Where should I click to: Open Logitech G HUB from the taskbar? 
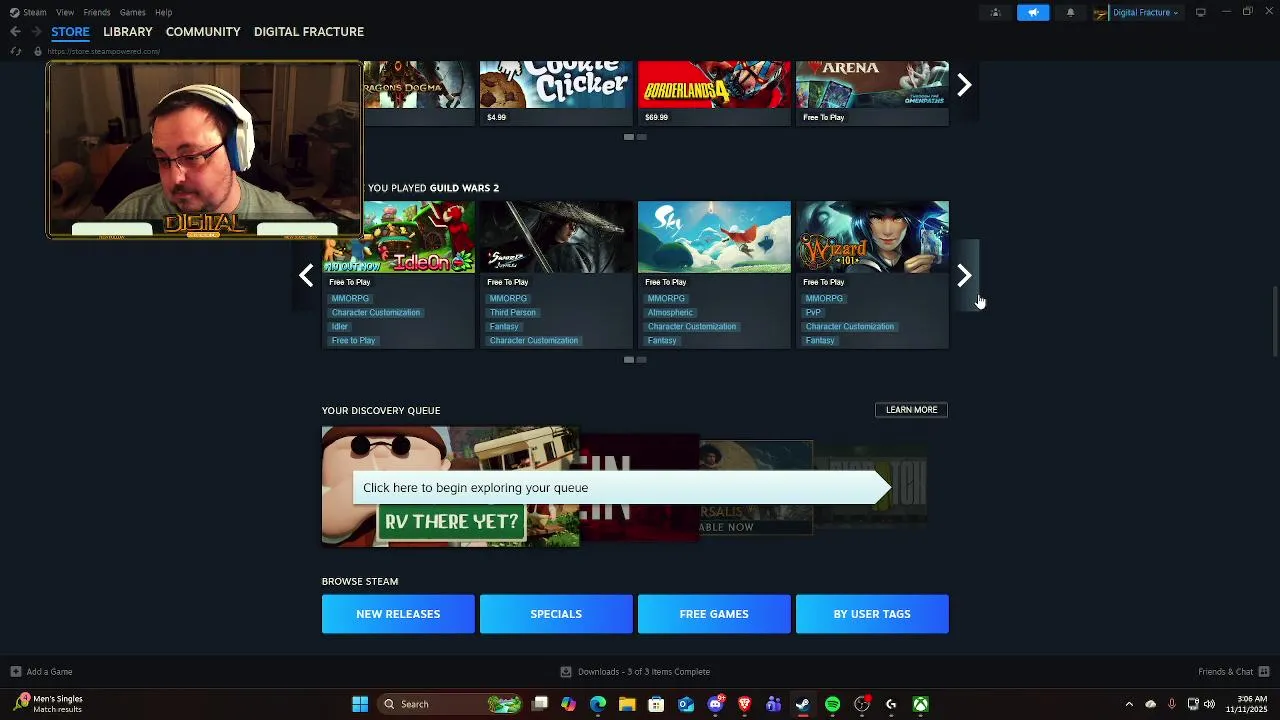click(891, 704)
